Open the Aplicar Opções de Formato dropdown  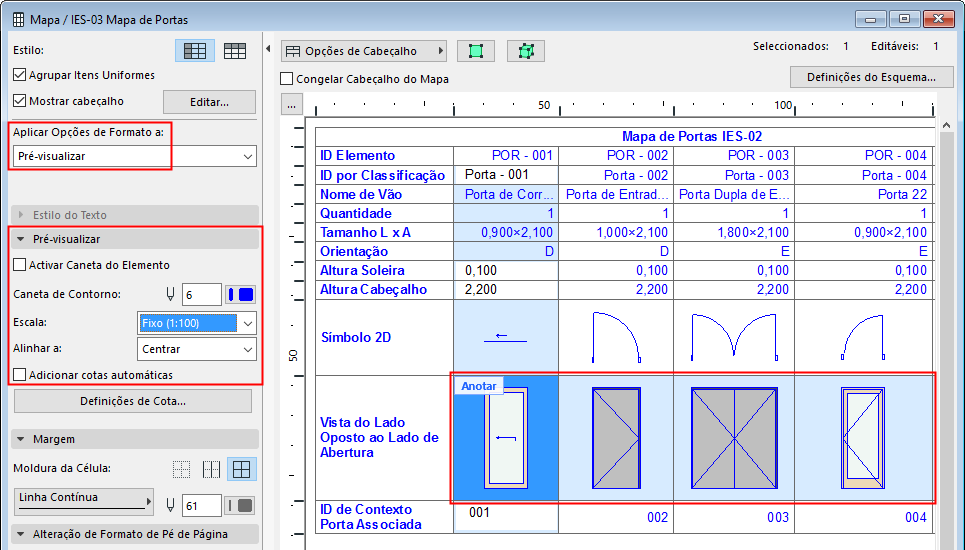point(134,157)
